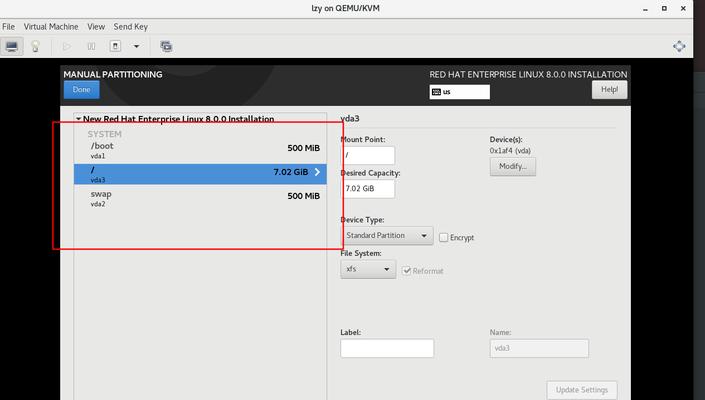Switch to fullscreen view icon

[679, 46]
